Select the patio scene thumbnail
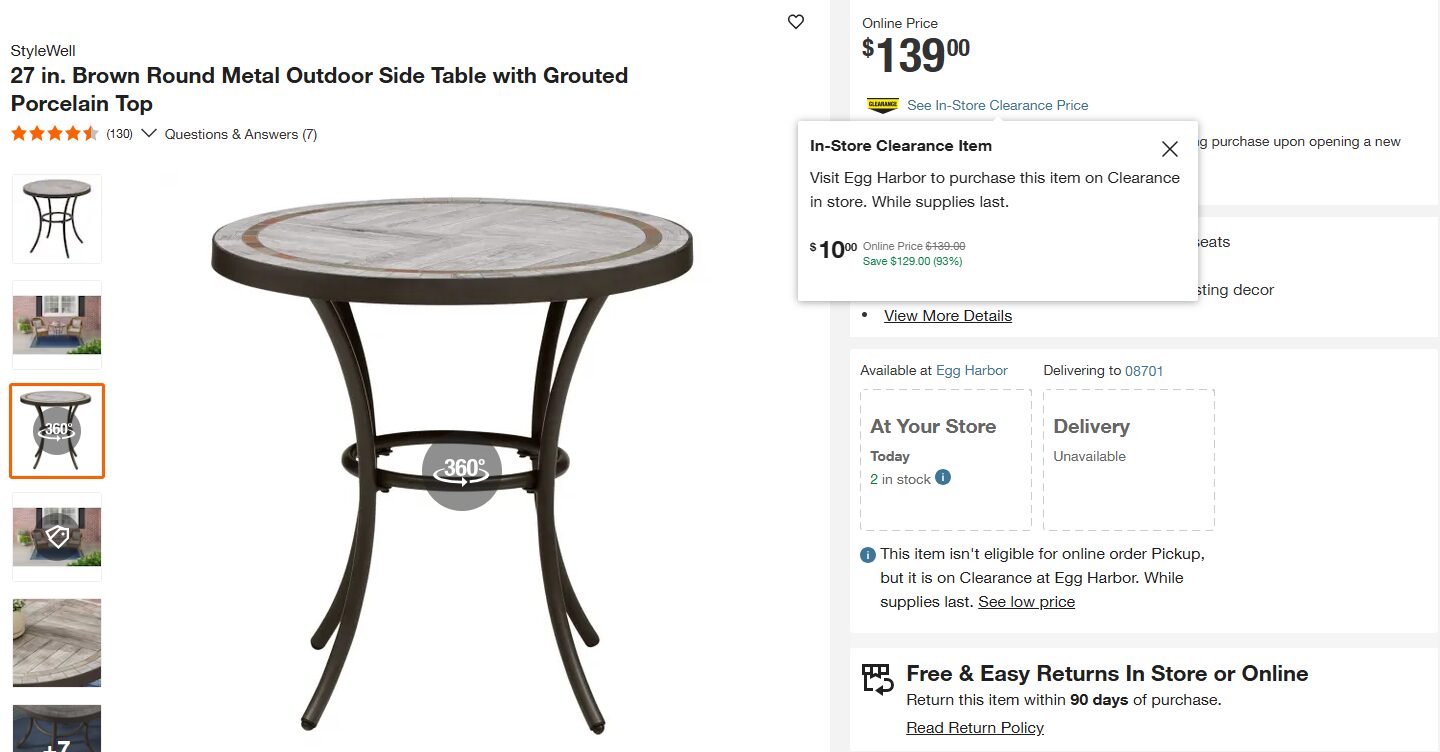 [57, 325]
